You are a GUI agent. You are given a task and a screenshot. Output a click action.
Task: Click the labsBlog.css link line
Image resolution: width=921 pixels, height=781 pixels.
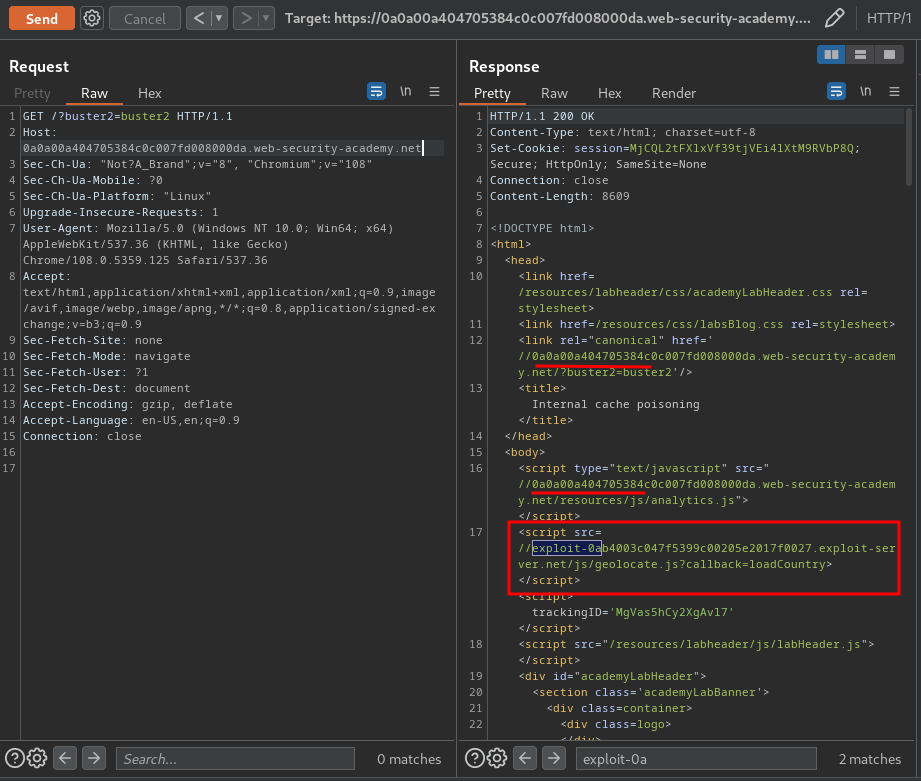[707, 324]
